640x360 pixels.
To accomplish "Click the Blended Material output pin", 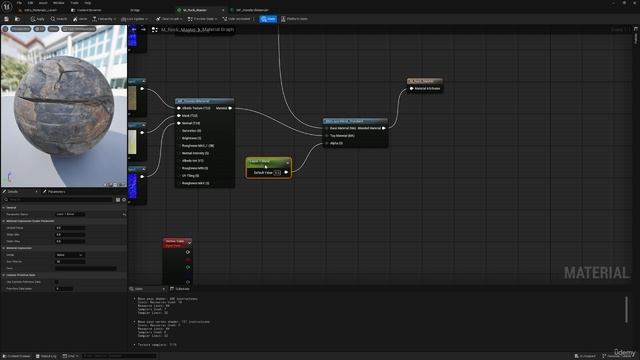I will pyautogui.click(x=384, y=128).
